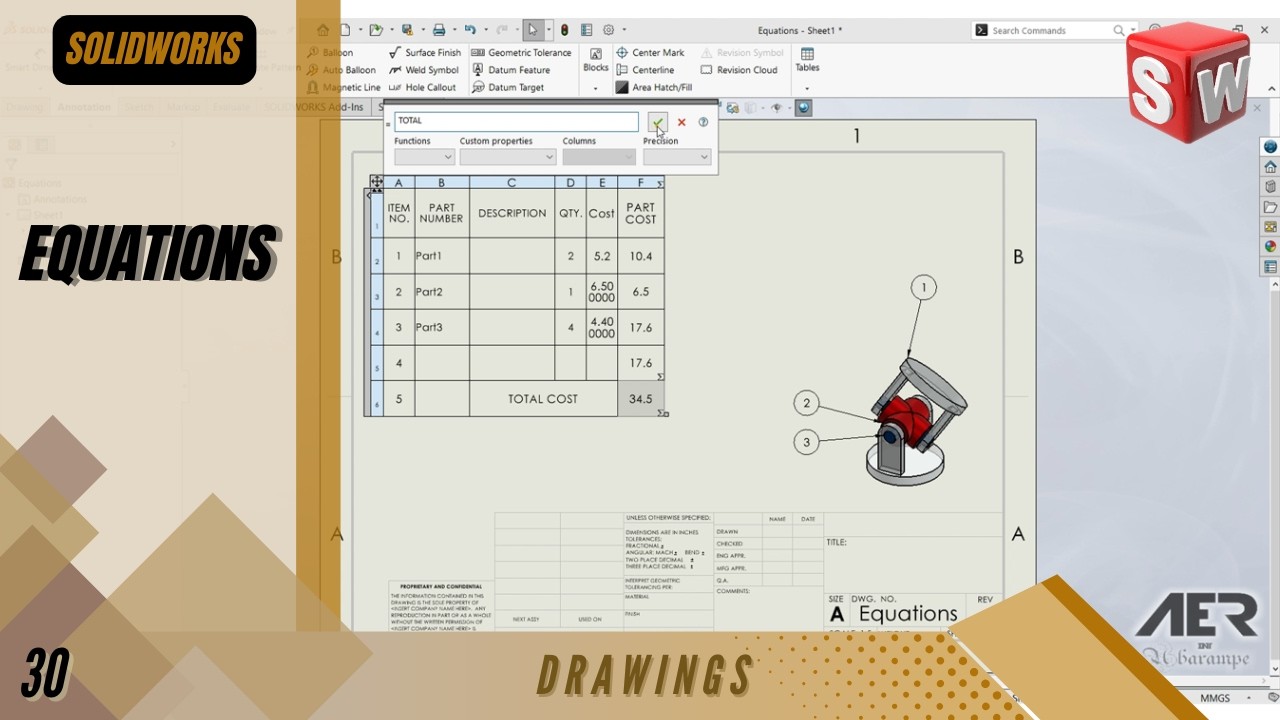Expand the Blocks dropdown arrow
This screenshot has width=1280, height=720.
point(596,88)
